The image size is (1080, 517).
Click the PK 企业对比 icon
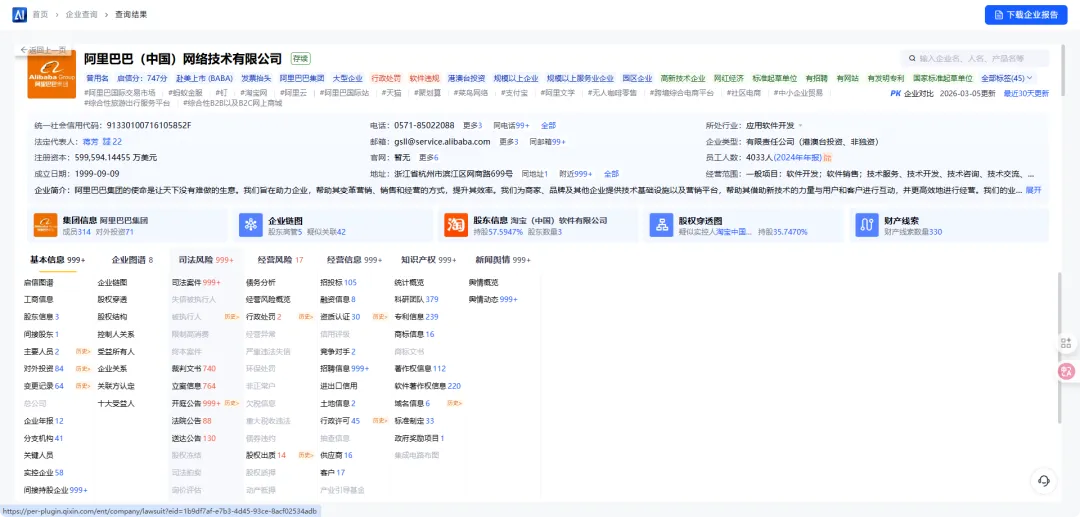(x=895, y=93)
